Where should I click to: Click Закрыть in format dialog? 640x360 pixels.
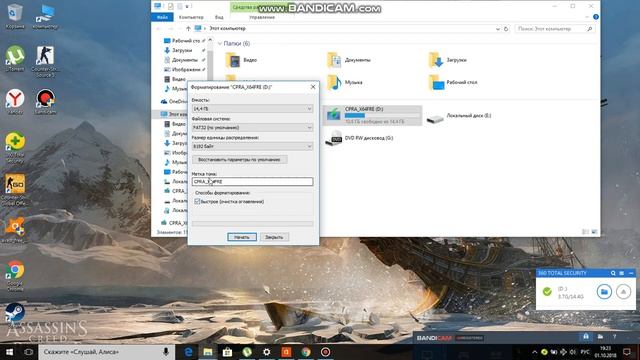point(274,237)
